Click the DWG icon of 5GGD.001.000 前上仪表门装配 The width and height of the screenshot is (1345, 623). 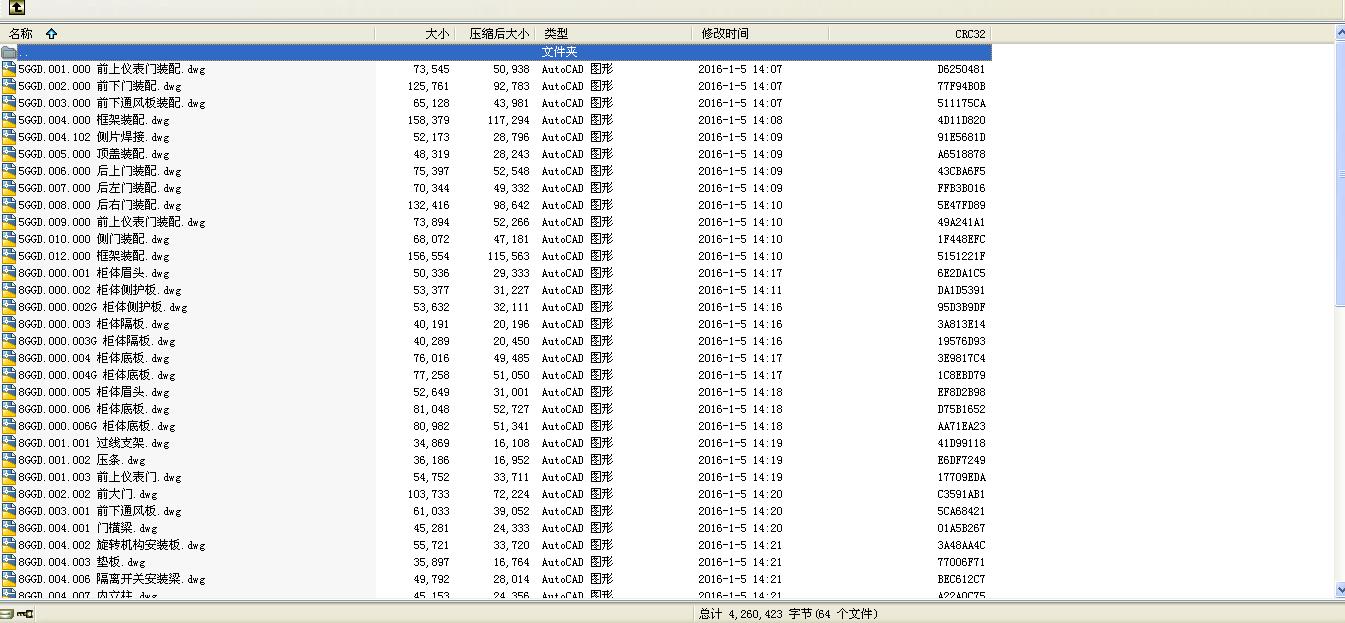(9, 69)
